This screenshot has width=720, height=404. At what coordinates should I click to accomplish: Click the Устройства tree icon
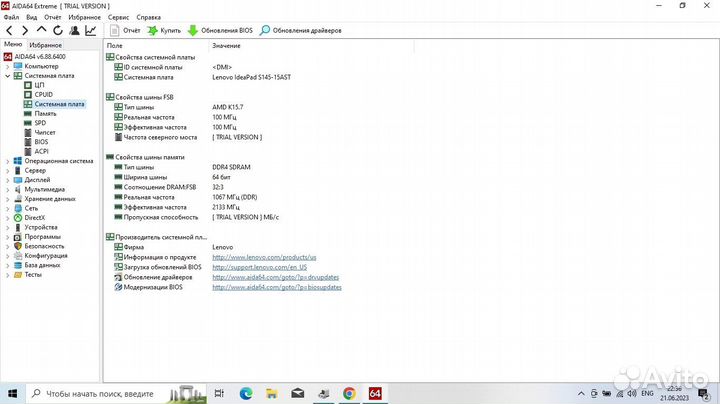click(x=18, y=227)
